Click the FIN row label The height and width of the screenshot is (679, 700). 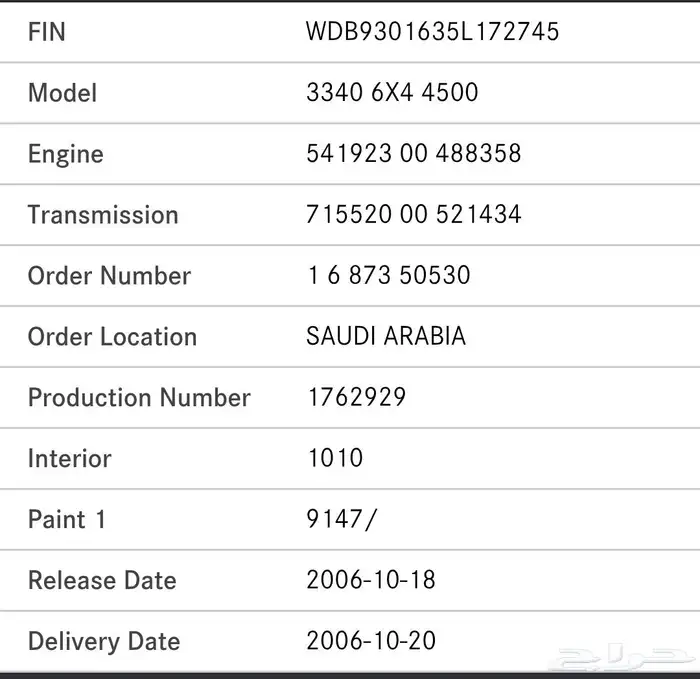tap(47, 32)
